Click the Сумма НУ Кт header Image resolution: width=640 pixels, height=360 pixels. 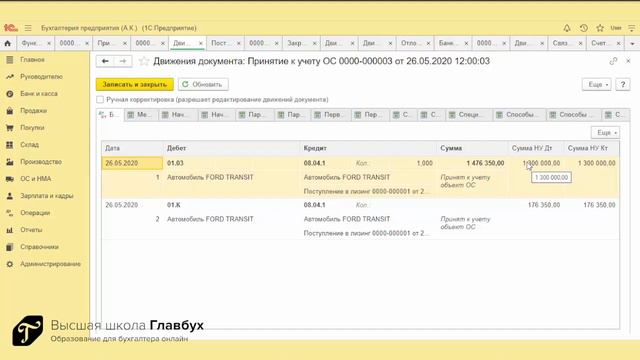pyautogui.click(x=591, y=148)
